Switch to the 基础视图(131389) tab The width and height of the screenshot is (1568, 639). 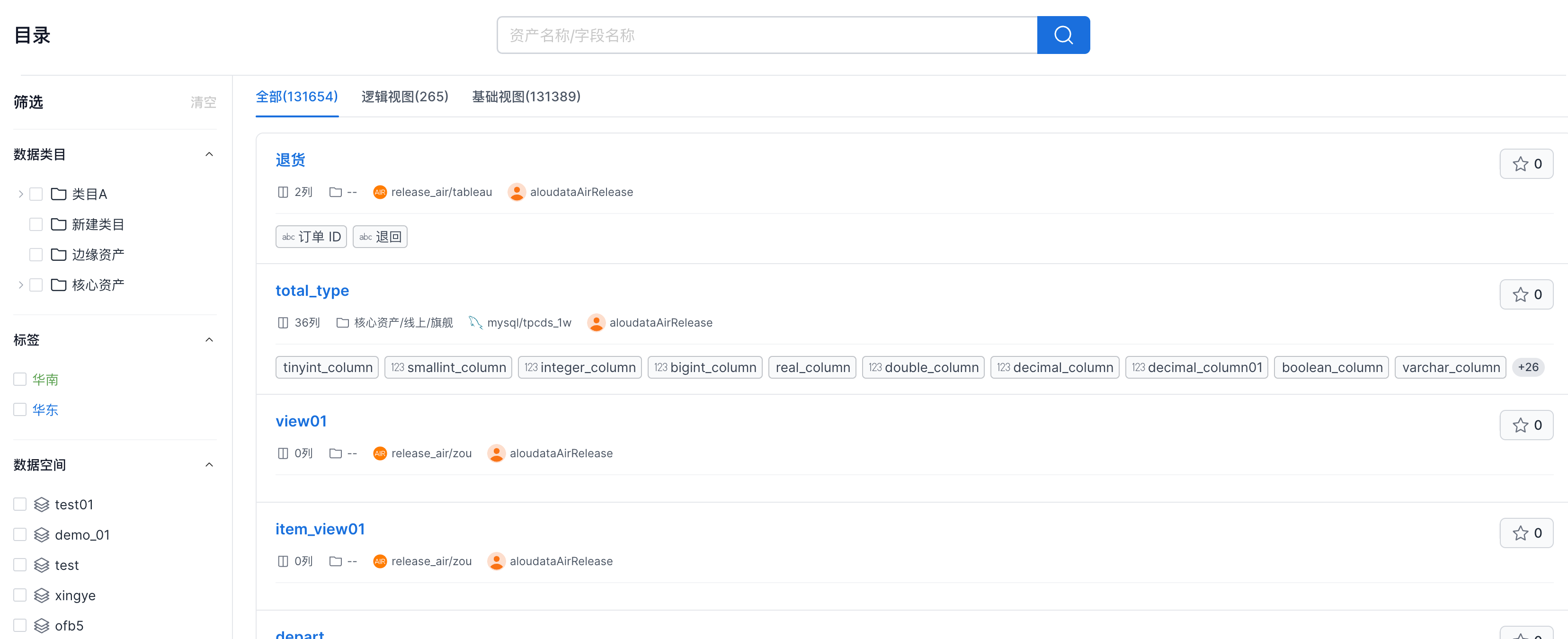(x=526, y=97)
